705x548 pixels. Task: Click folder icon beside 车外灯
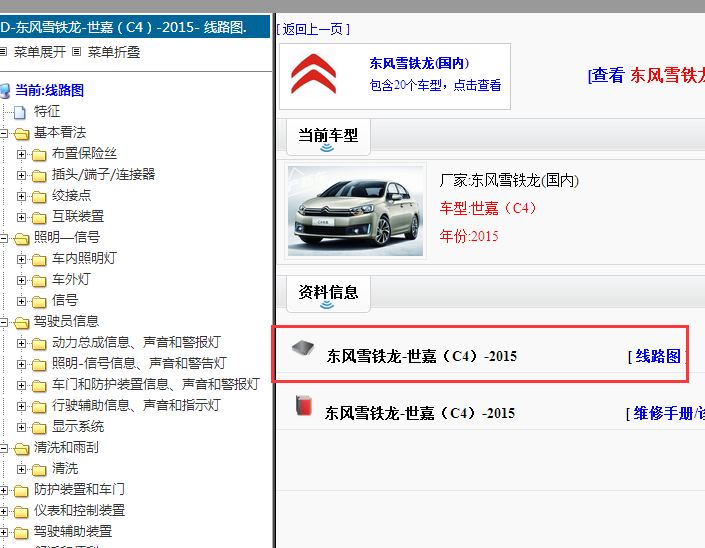39,281
